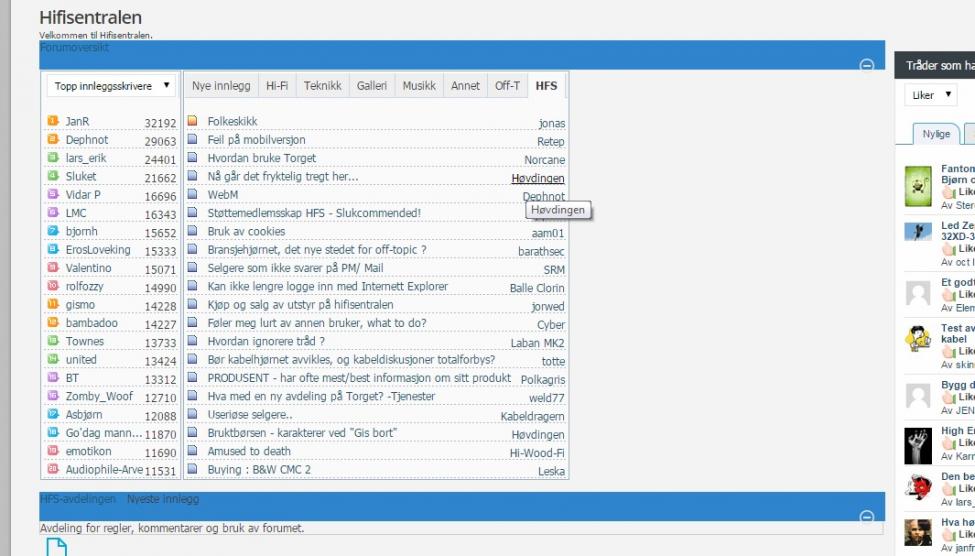Click the thread icon beside Feil på mobilversjon
The height and width of the screenshot is (556, 975).
[x=193, y=139]
